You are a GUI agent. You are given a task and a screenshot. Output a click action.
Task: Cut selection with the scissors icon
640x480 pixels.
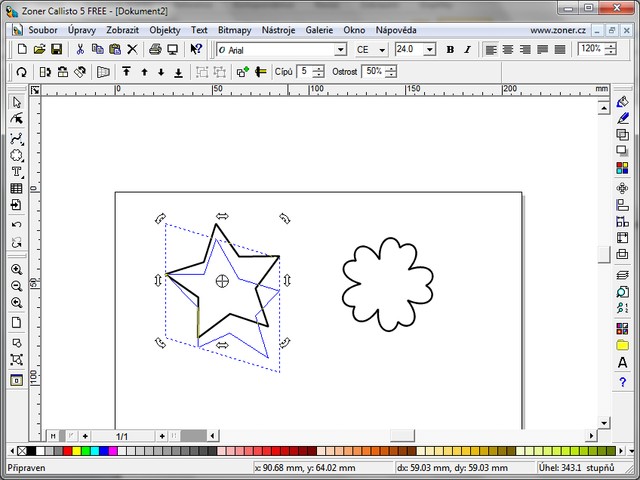tap(80, 49)
